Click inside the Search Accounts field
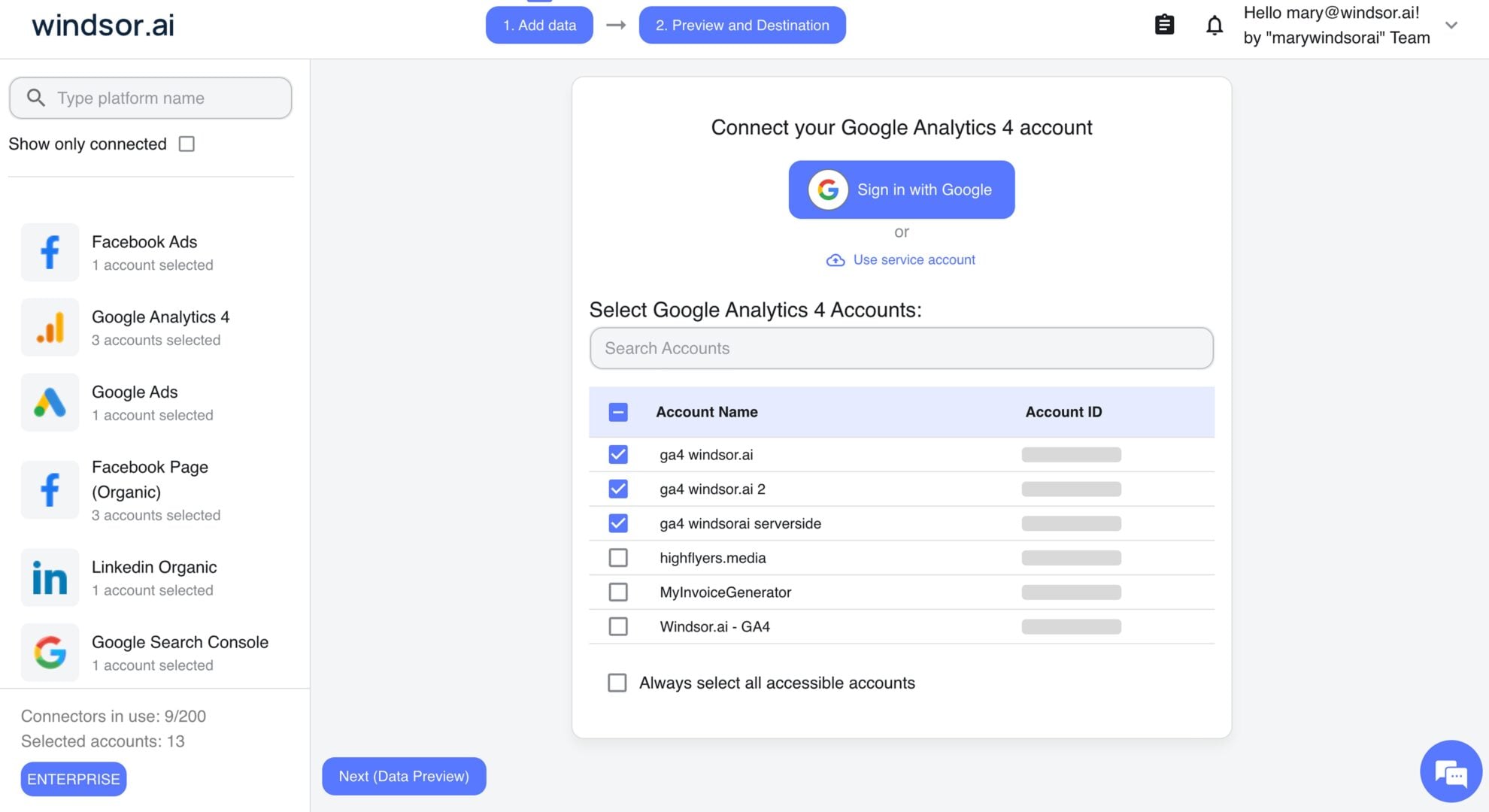This screenshot has width=1489, height=812. [x=901, y=348]
